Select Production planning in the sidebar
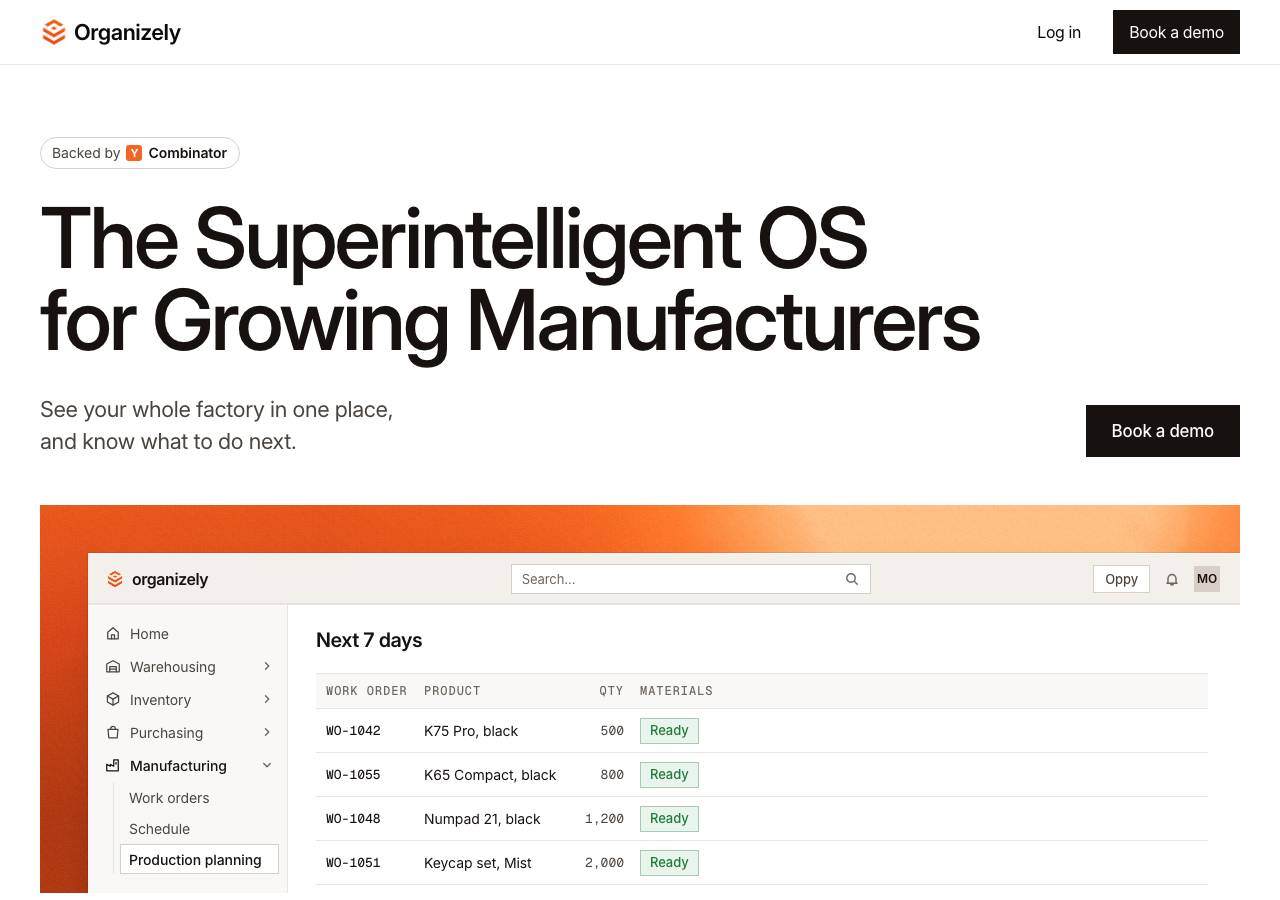This screenshot has height=900, width=1280. coord(199,860)
